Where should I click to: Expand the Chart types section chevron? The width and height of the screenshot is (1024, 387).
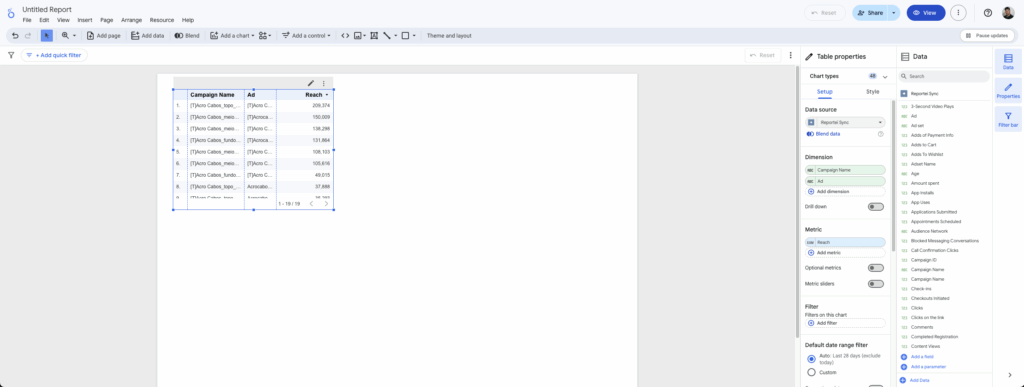click(x=885, y=76)
